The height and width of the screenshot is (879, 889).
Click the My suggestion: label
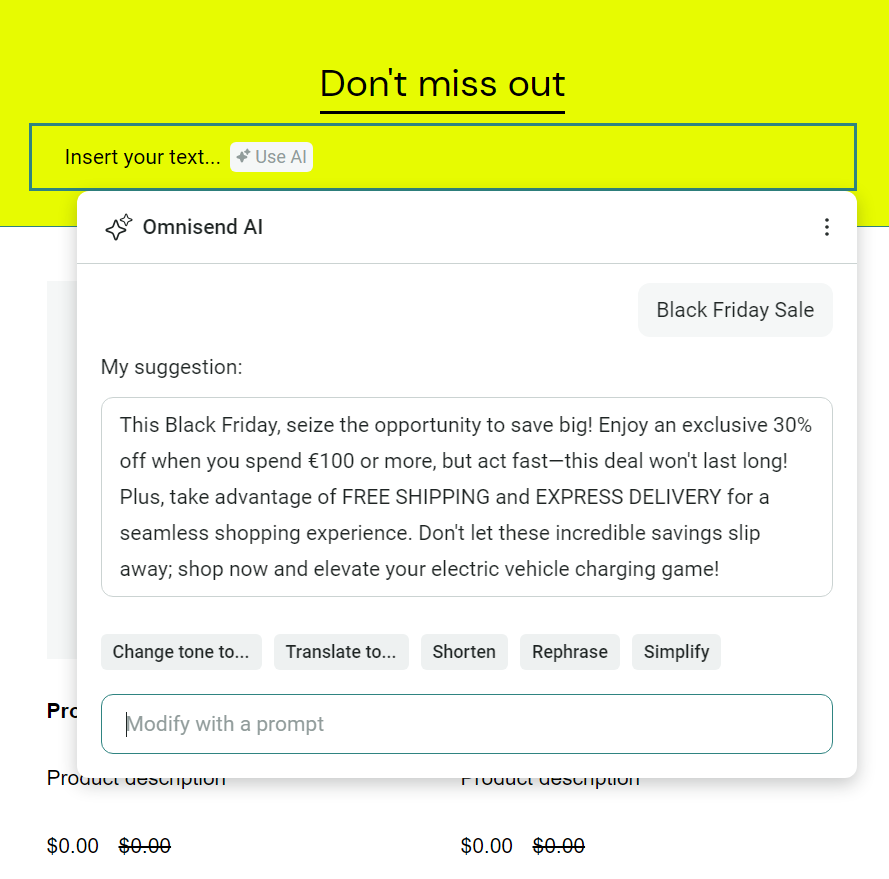[172, 367]
